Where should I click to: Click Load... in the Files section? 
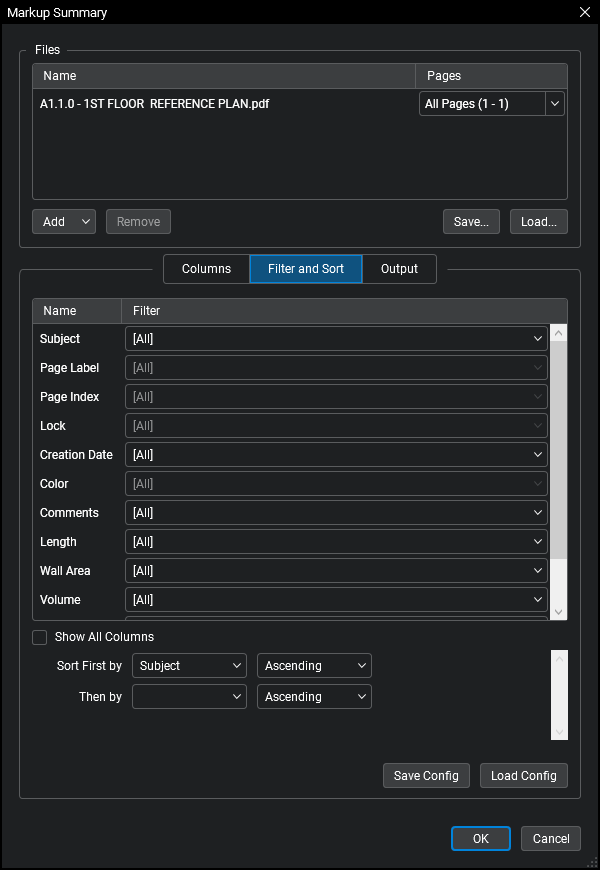coord(539,222)
